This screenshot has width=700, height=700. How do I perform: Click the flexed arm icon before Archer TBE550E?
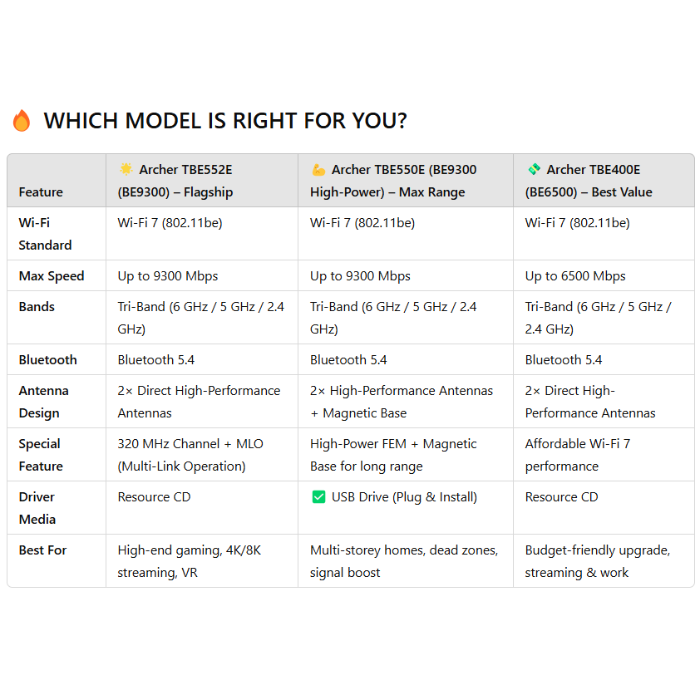(318, 170)
